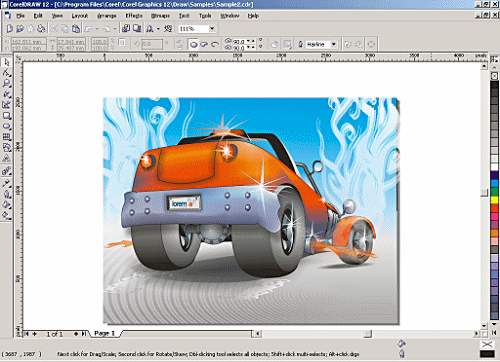Select the Pick tool in toolbox

click(x=7, y=62)
